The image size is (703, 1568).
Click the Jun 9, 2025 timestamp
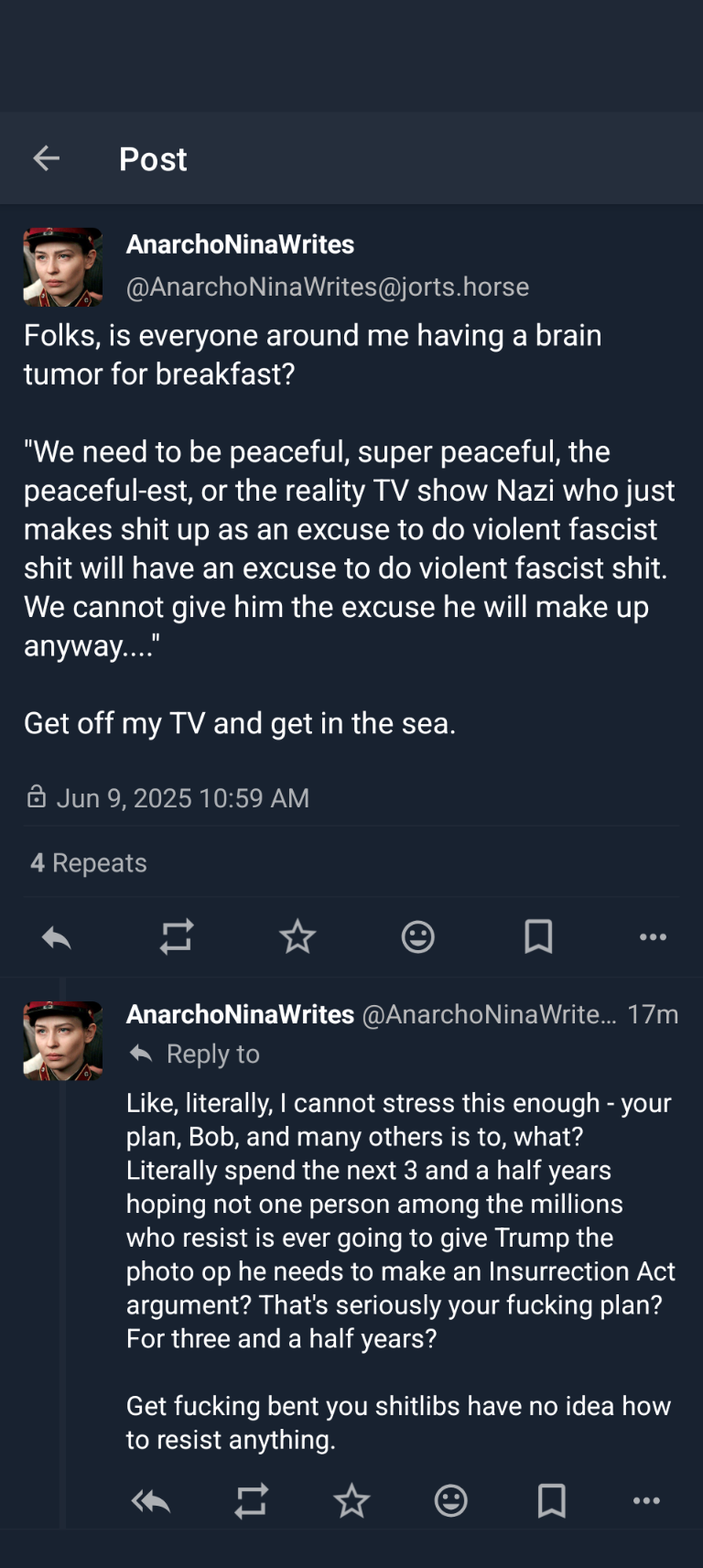pyautogui.click(x=183, y=798)
